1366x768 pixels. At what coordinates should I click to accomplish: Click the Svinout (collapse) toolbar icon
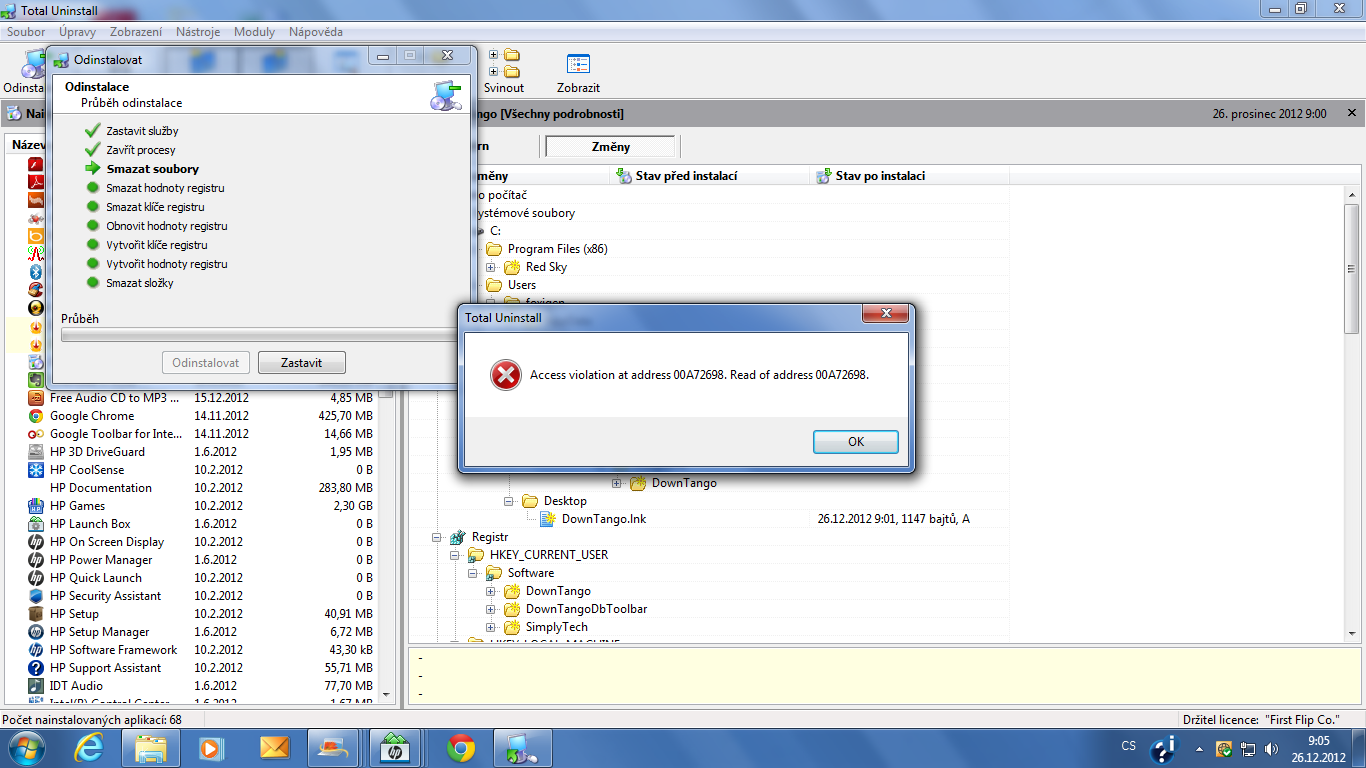coord(504,64)
